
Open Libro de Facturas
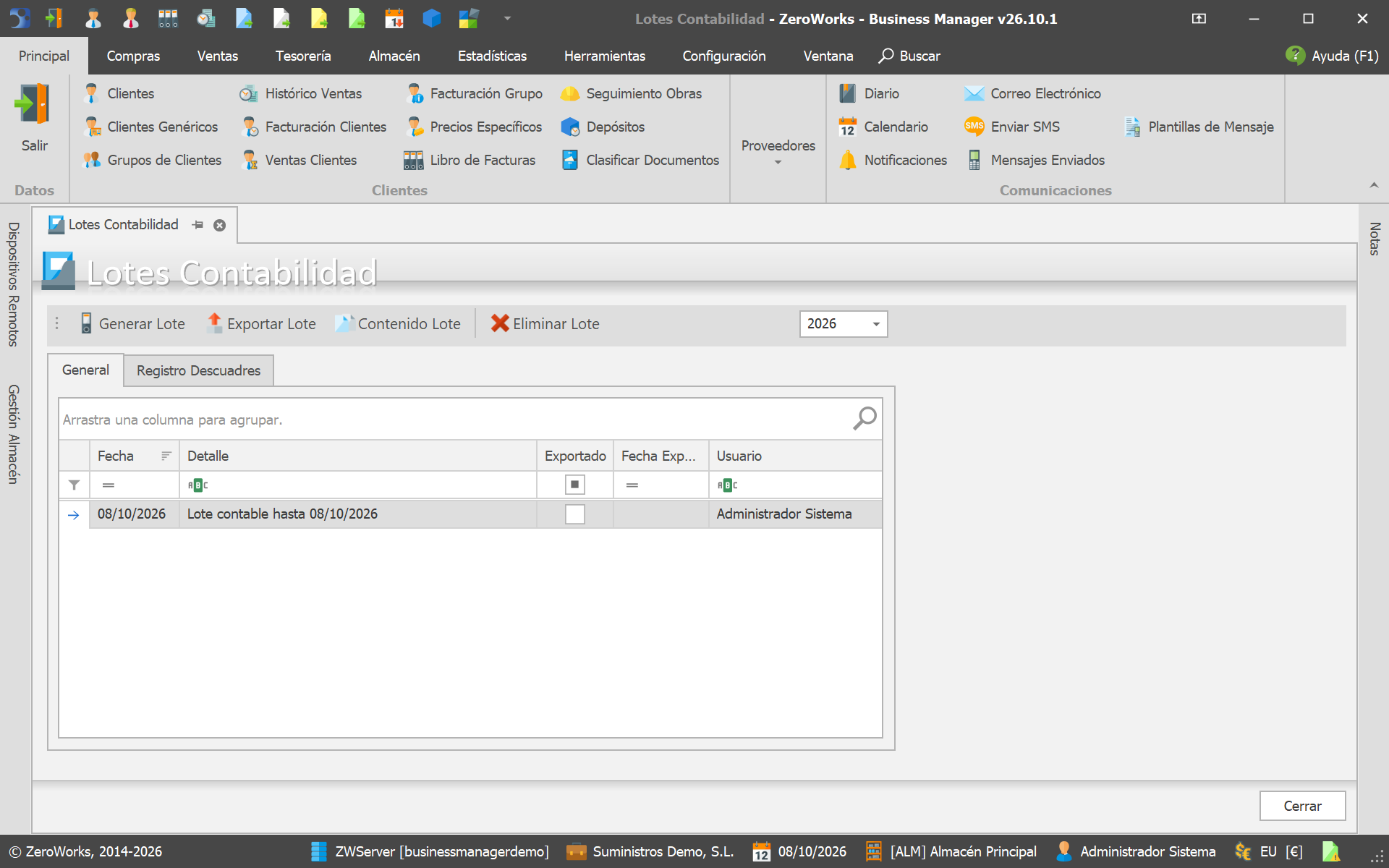tap(470, 160)
